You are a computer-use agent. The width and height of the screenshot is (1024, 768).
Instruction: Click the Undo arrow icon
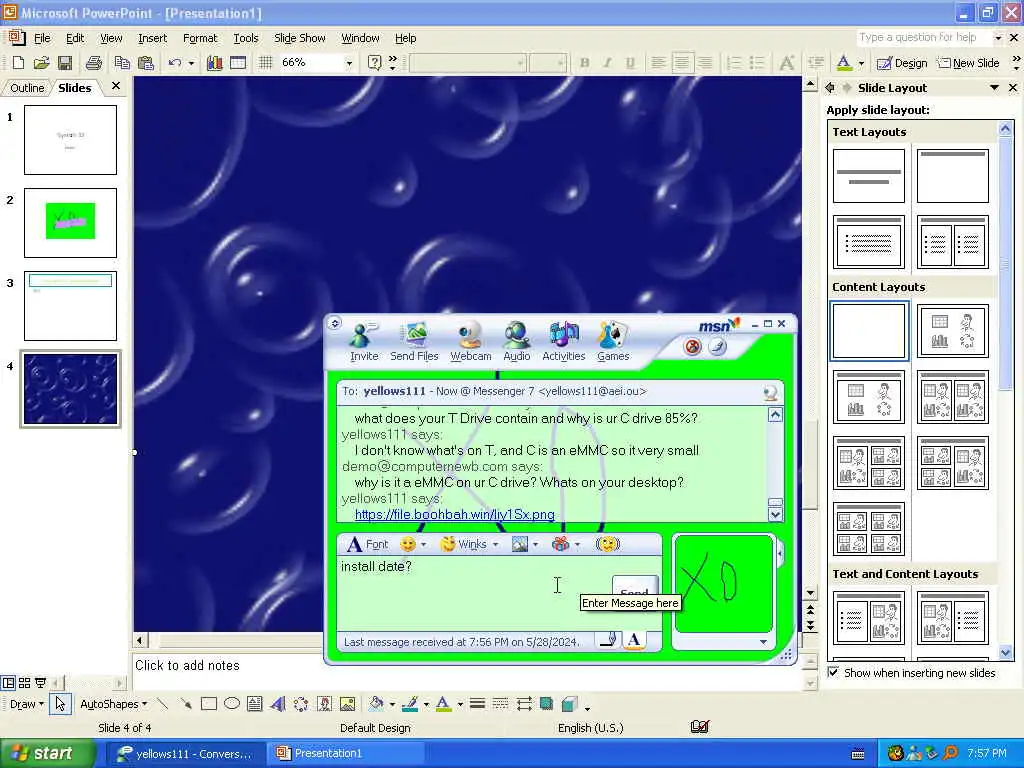174,63
